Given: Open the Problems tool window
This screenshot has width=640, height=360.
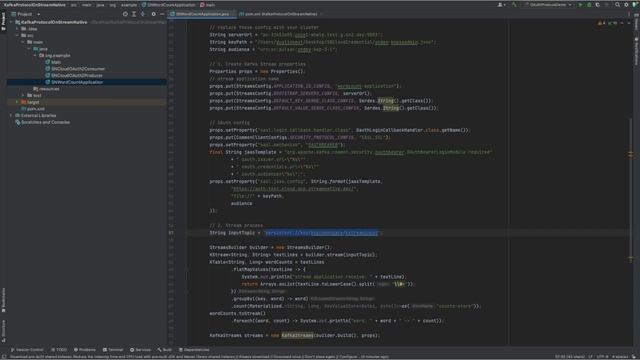Looking at the screenshot, I should (85, 350).
